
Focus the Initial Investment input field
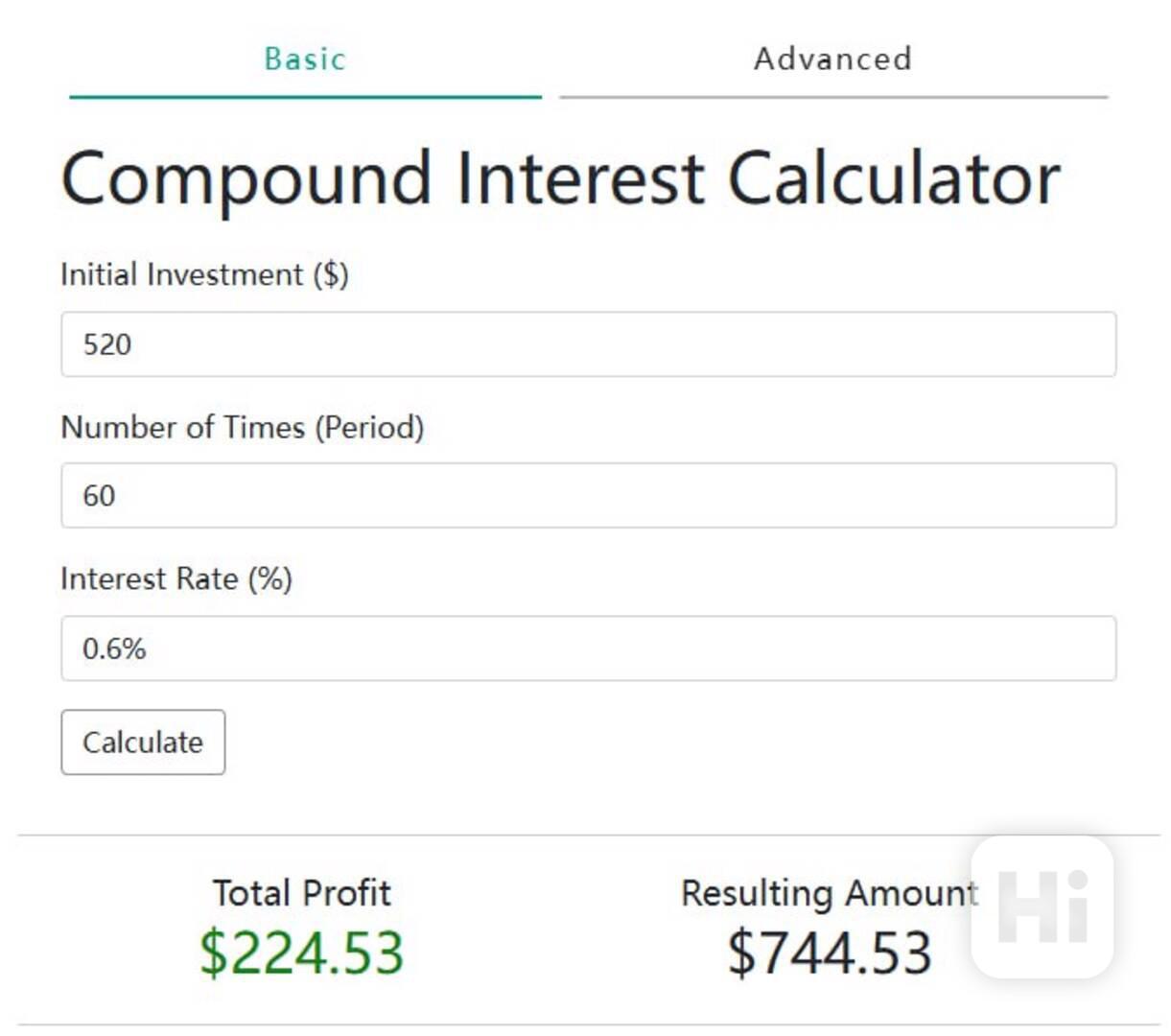click(588, 343)
